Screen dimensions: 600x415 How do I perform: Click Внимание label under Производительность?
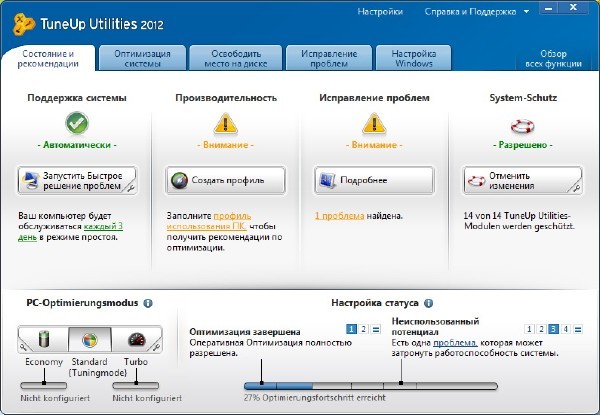click(x=225, y=145)
